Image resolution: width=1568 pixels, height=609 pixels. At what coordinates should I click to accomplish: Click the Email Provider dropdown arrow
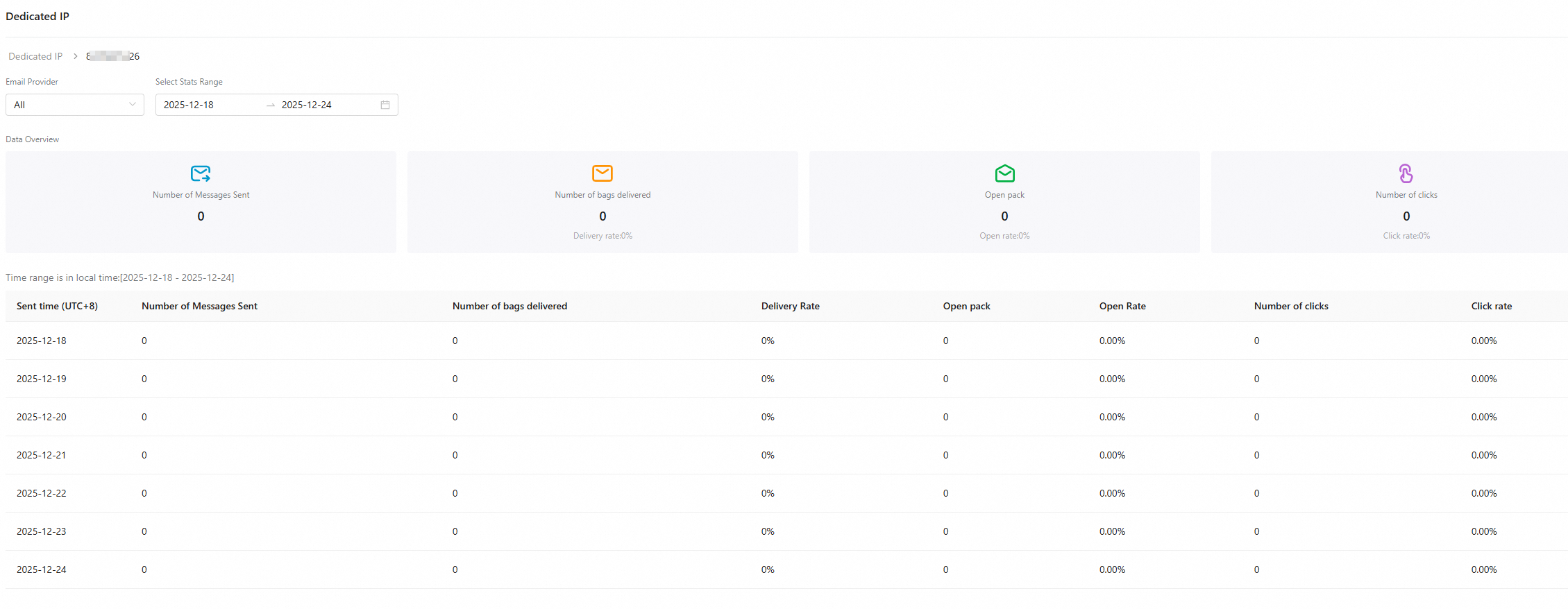(133, 105)
